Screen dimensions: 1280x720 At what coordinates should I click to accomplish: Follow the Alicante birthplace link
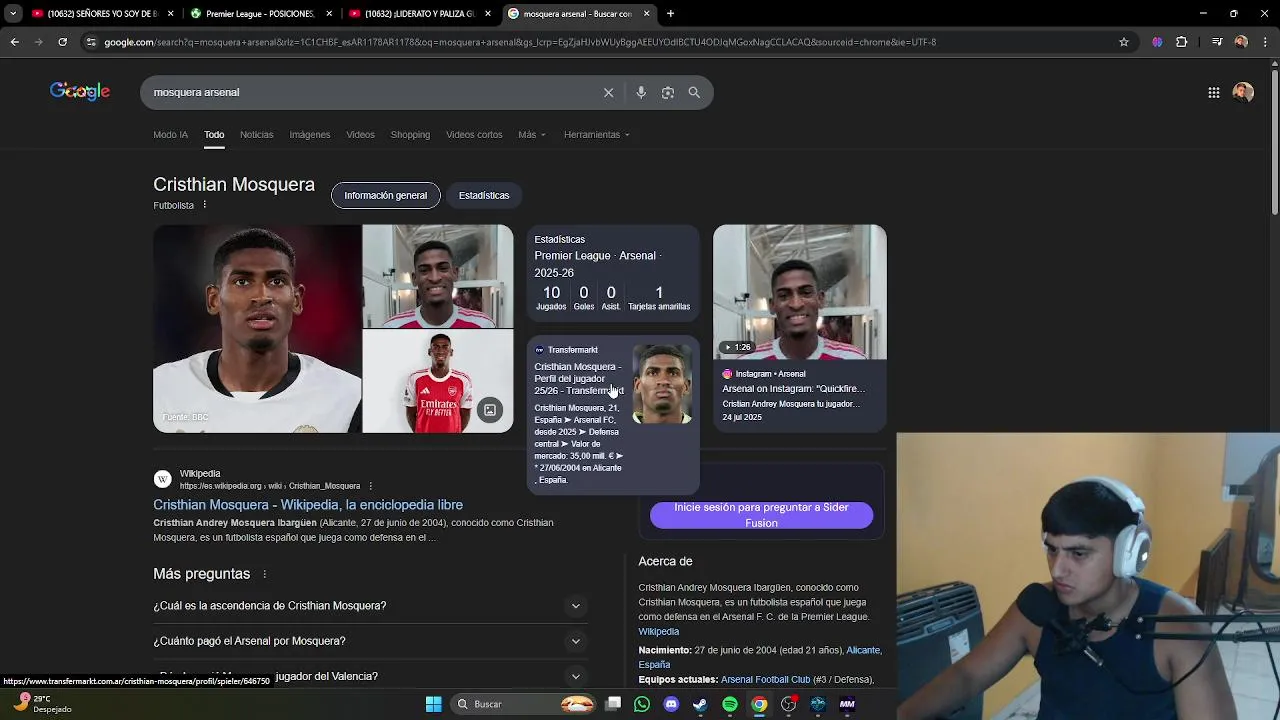864,650
